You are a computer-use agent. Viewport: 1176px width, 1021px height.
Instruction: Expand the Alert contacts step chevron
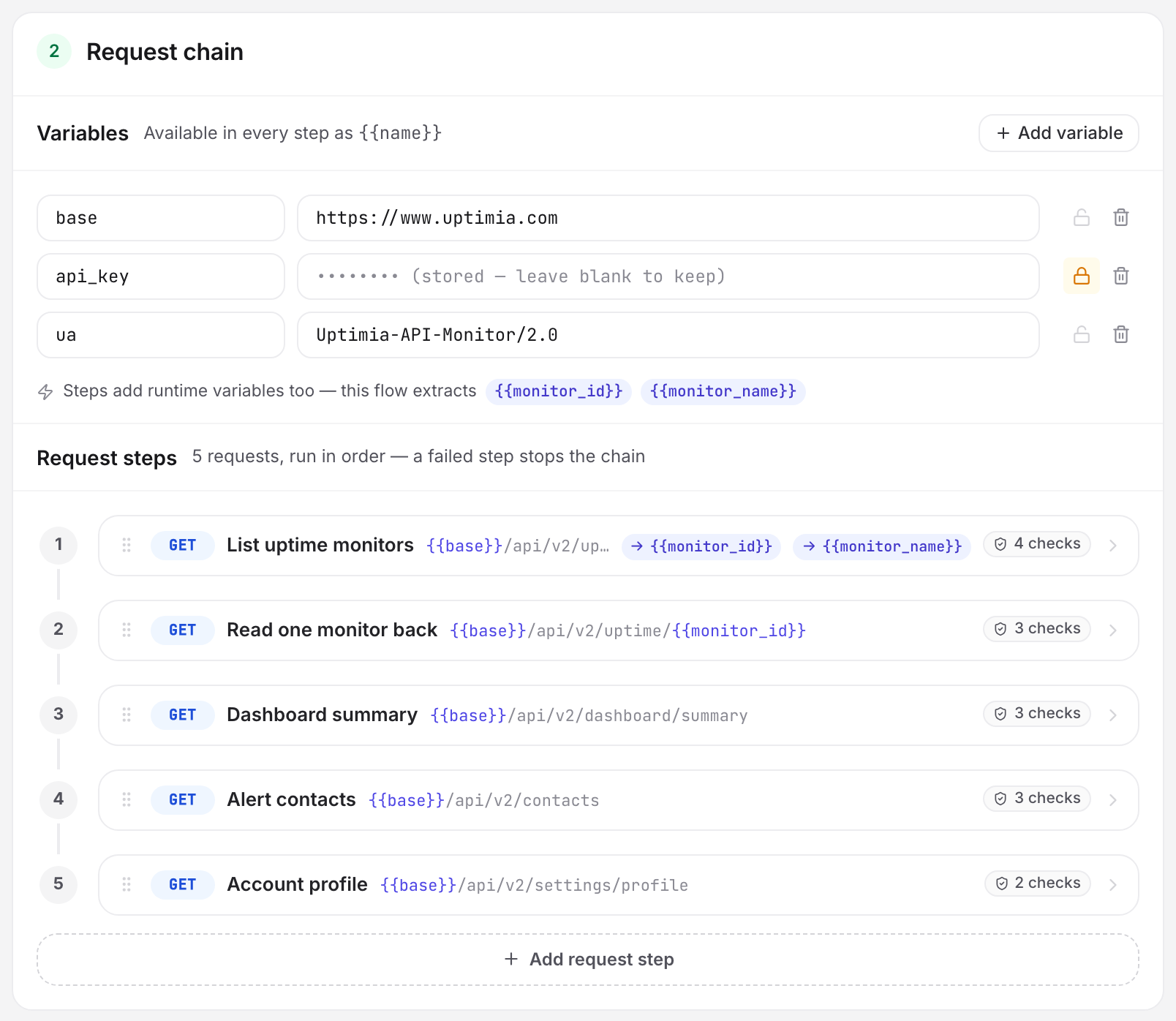coord(1113,800)
